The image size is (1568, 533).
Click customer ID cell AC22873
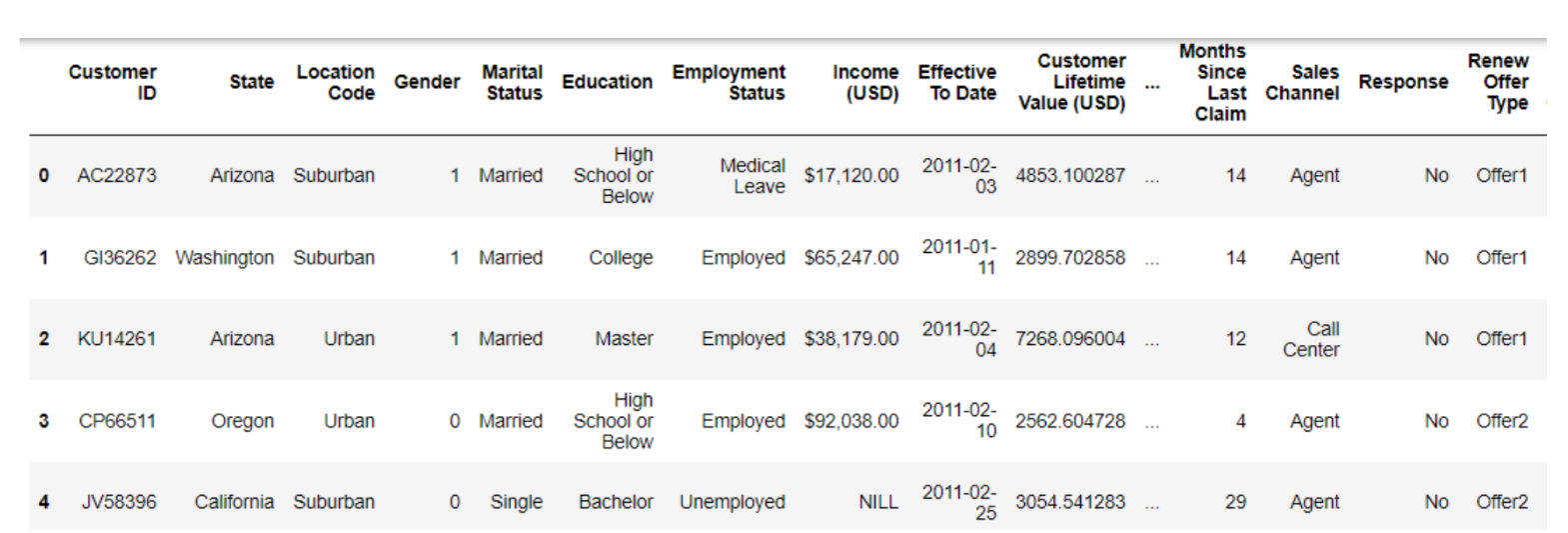click(x=117, y=175)
